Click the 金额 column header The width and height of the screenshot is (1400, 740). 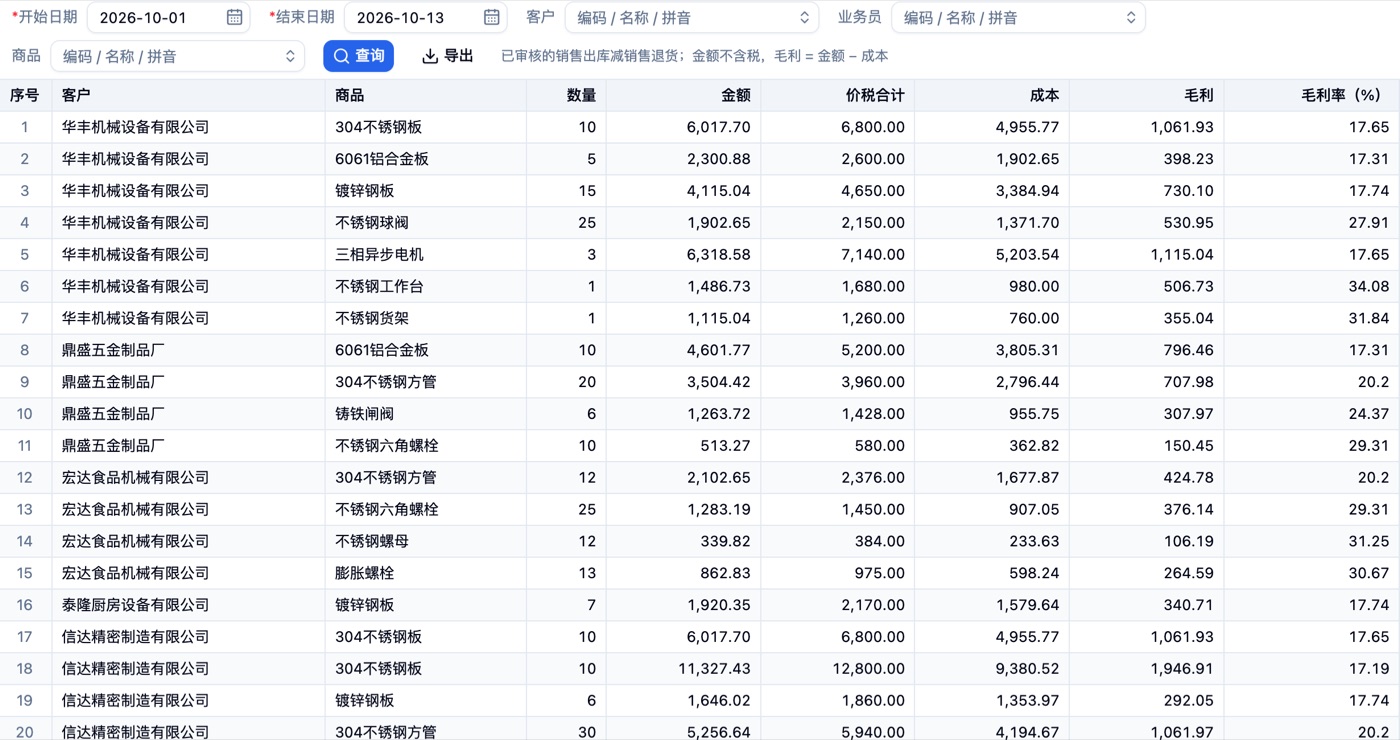683,95
